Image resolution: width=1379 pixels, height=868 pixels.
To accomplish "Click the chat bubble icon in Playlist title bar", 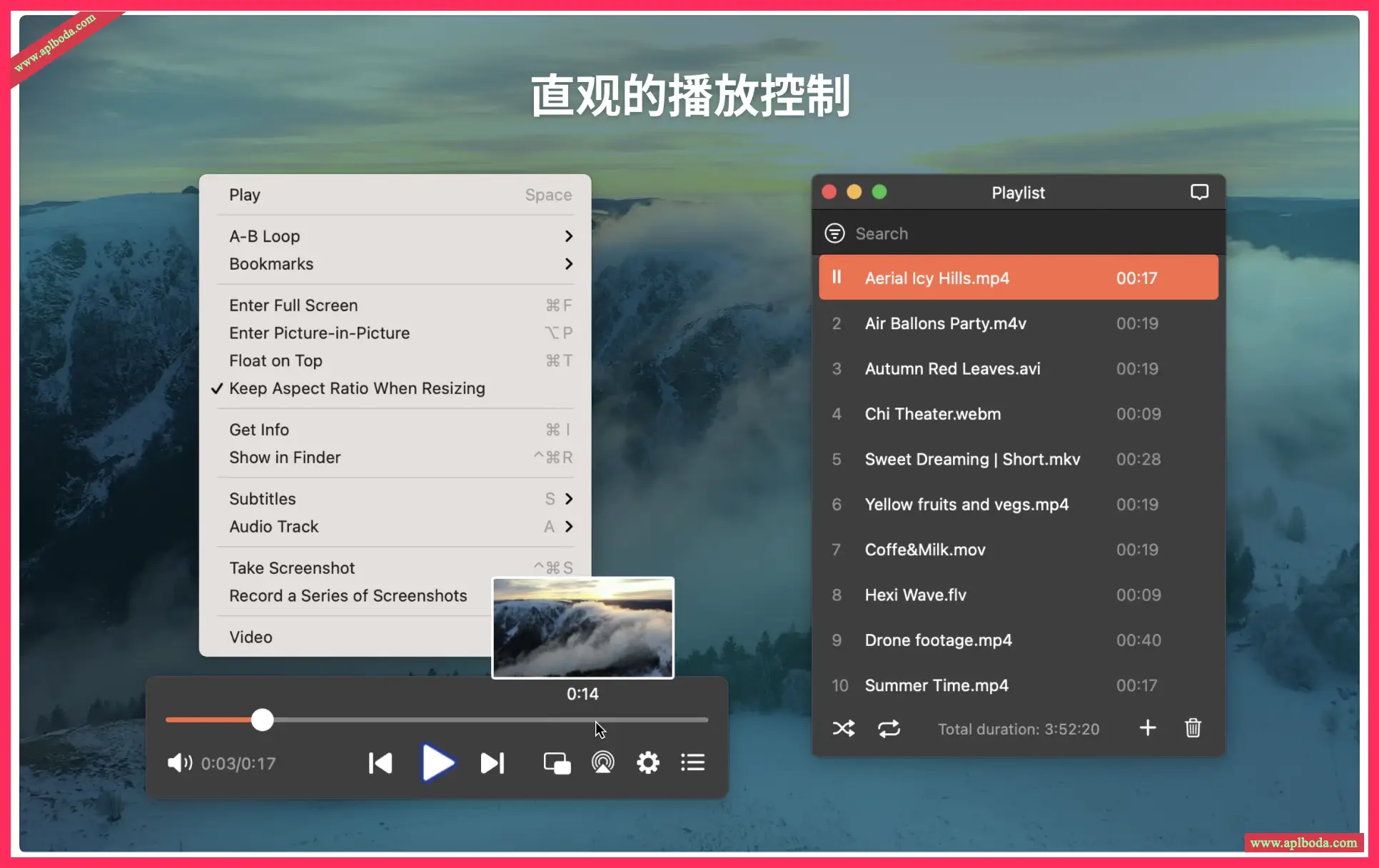I will (1199, 192).
